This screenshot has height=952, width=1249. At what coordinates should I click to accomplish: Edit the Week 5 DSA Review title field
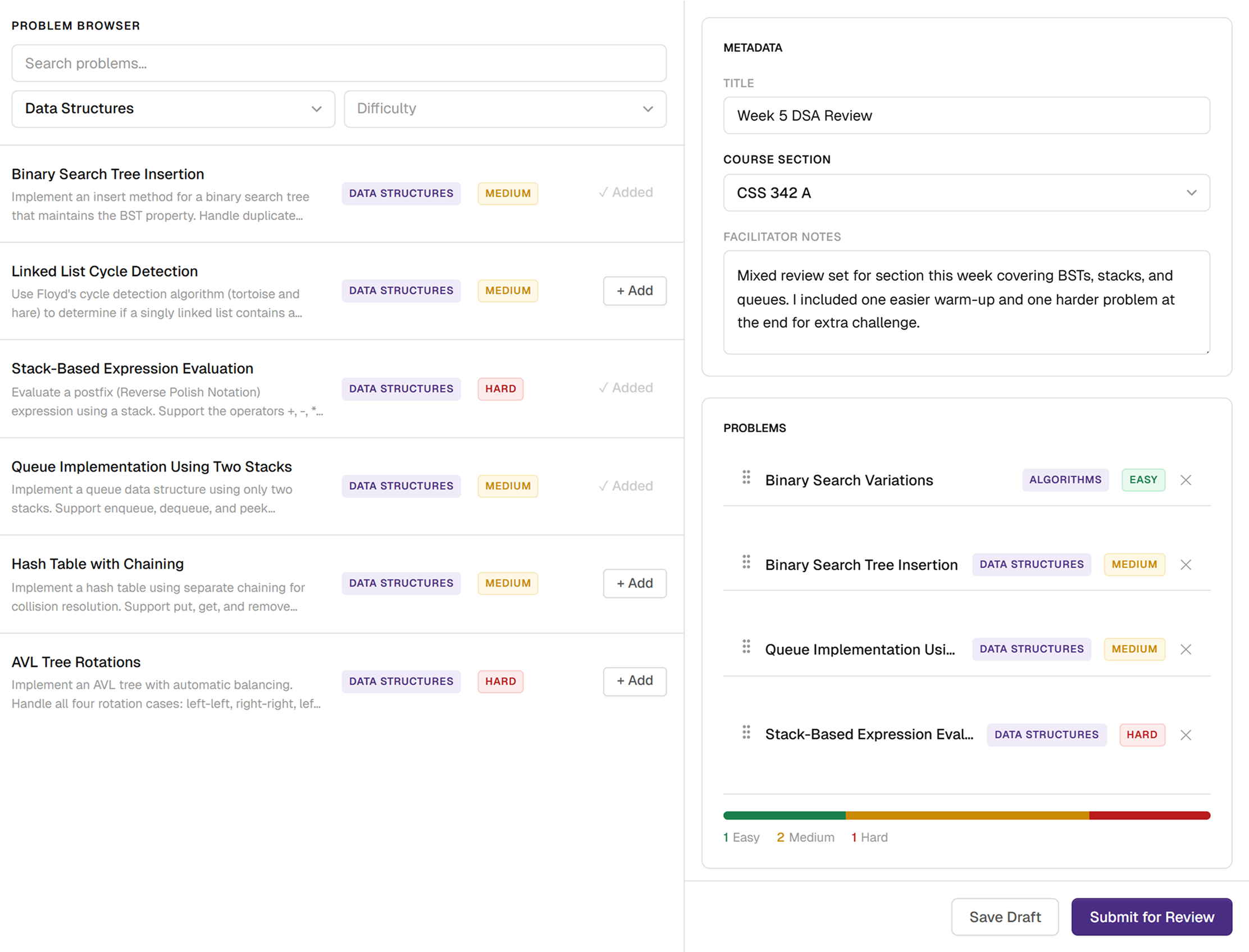tap(967, 116)
